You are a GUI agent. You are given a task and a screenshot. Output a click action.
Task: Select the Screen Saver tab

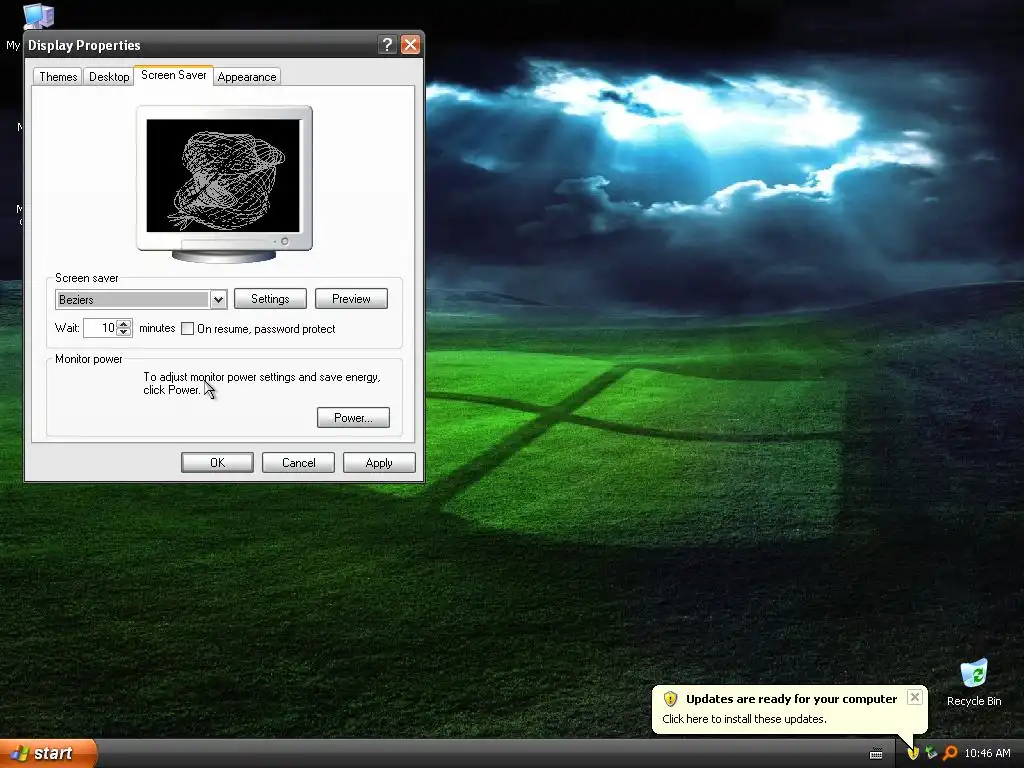coord(174,75)
